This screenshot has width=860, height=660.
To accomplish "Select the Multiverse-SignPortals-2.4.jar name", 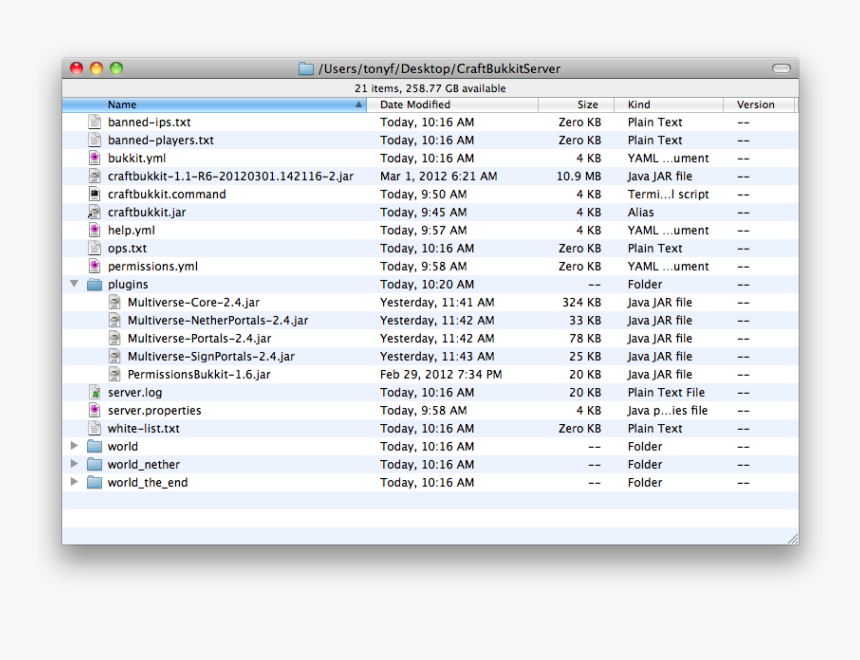I will pyautogui.click(x=211, y=357).
